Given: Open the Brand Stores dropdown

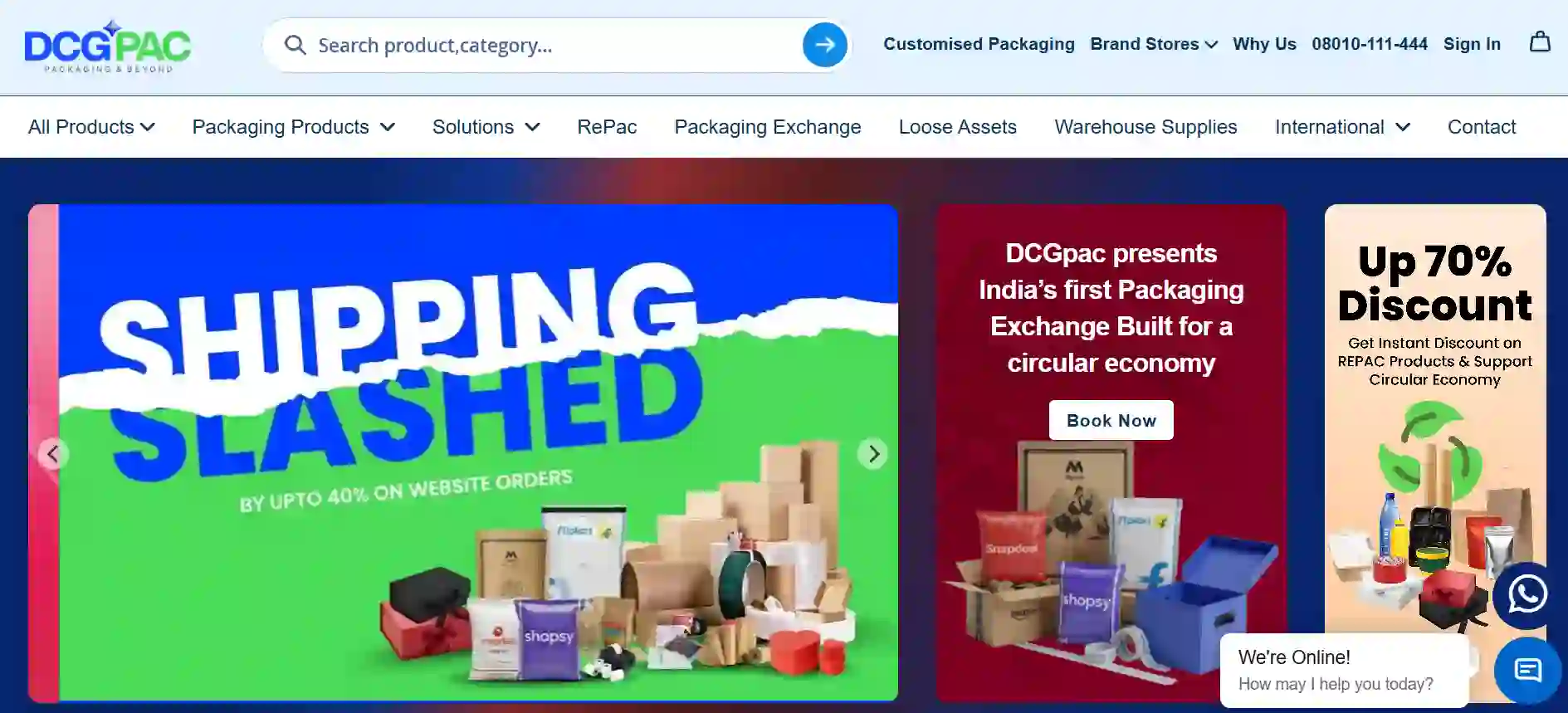Looking at the screenshot, I should [1154, 44].
